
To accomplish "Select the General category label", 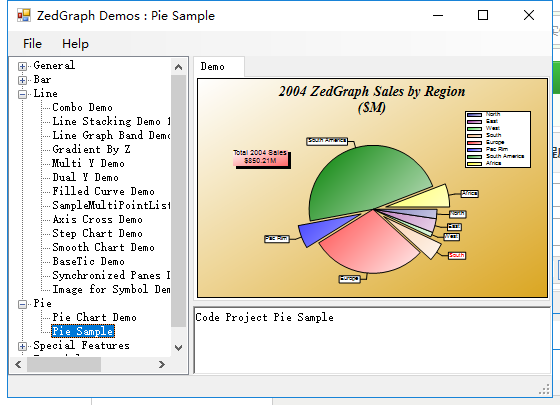I will click(x=54, y=65).
